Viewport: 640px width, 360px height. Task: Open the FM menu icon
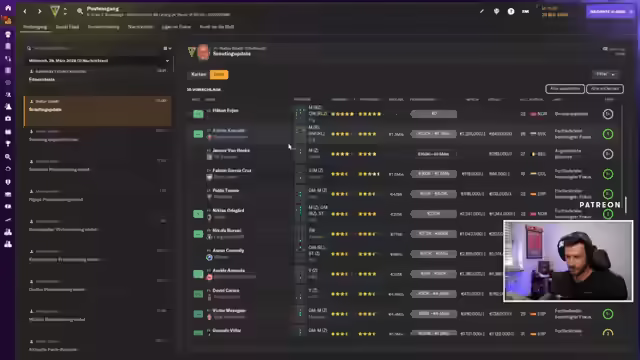tap(525, 11)
